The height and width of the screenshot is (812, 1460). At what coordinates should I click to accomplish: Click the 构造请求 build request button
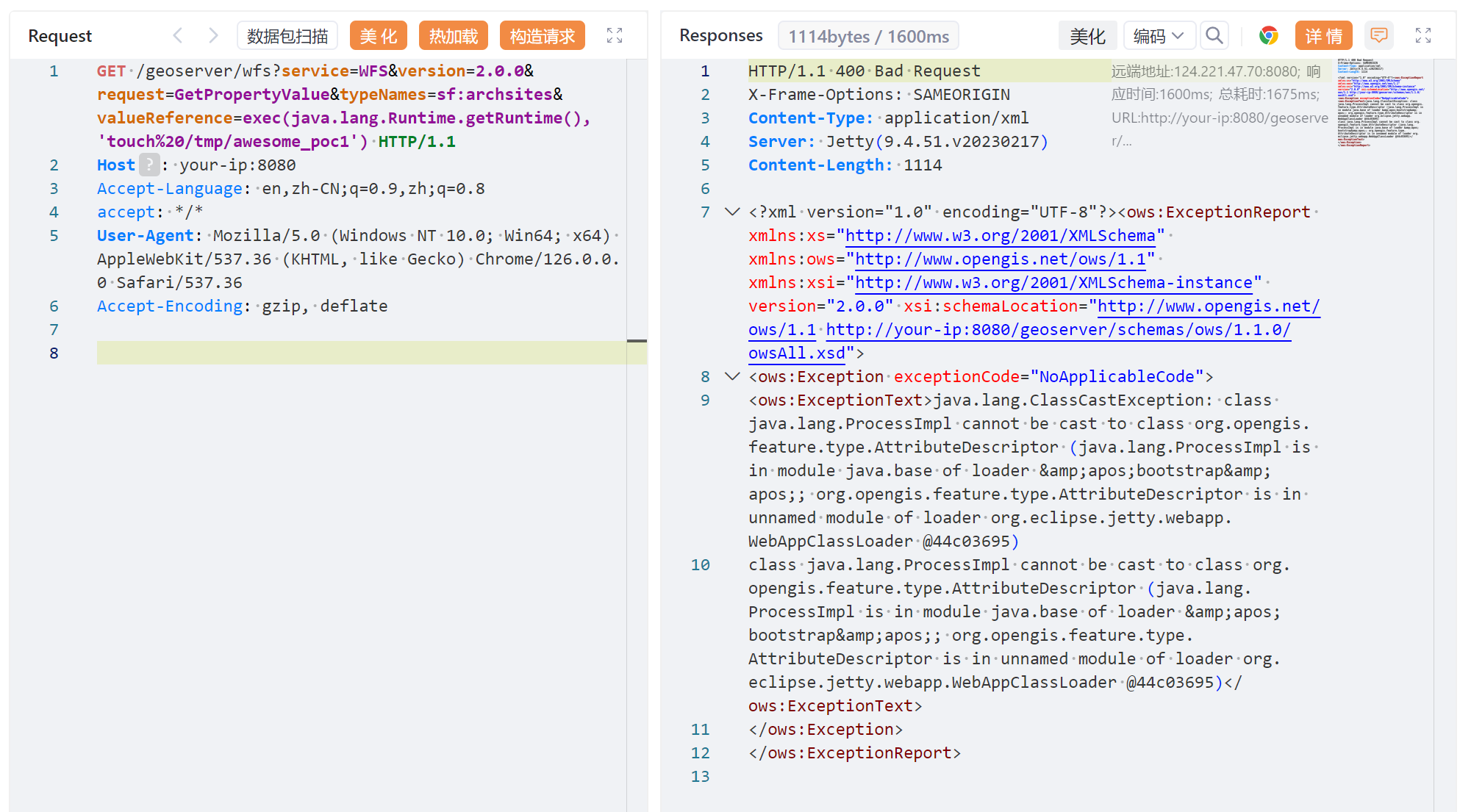[543, 35]
